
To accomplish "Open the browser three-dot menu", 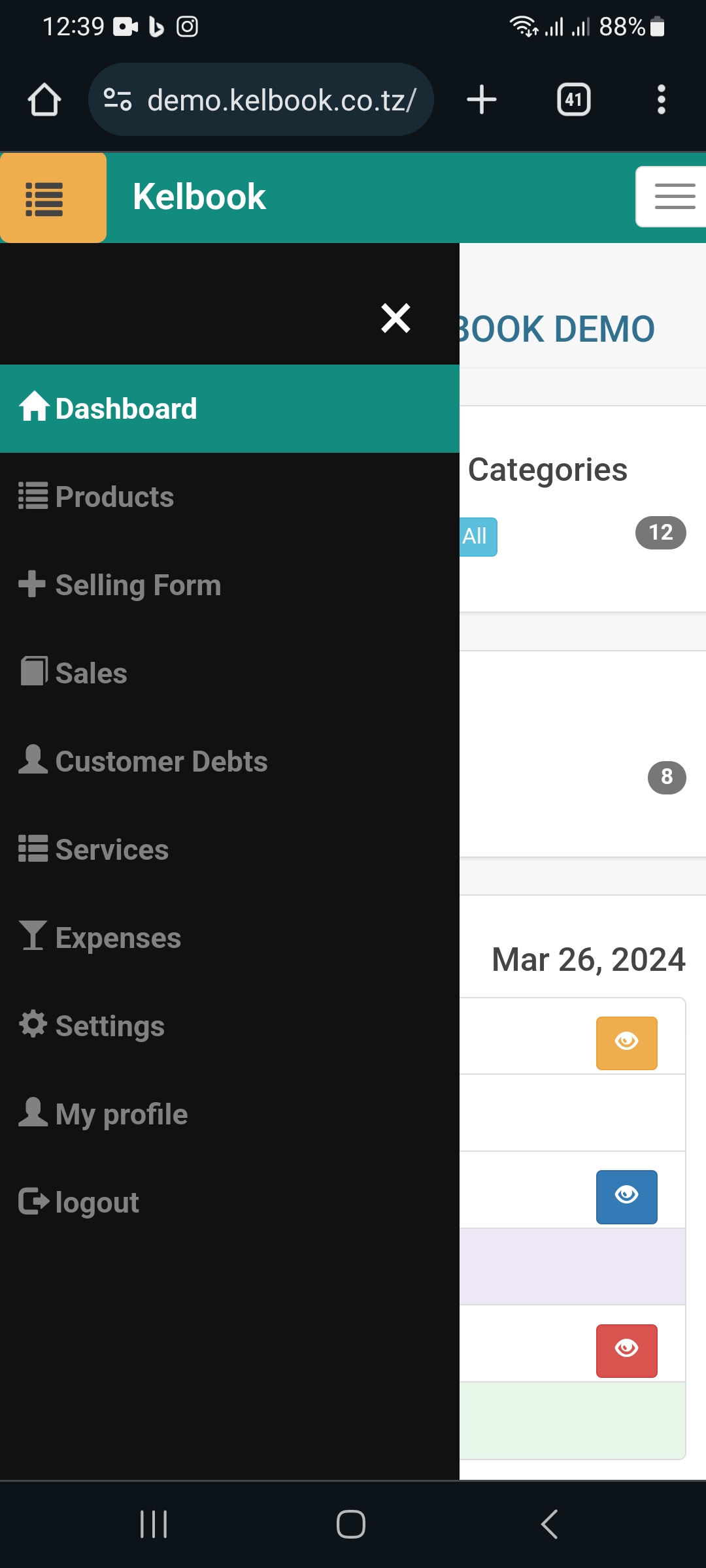I will pos(661,100).
